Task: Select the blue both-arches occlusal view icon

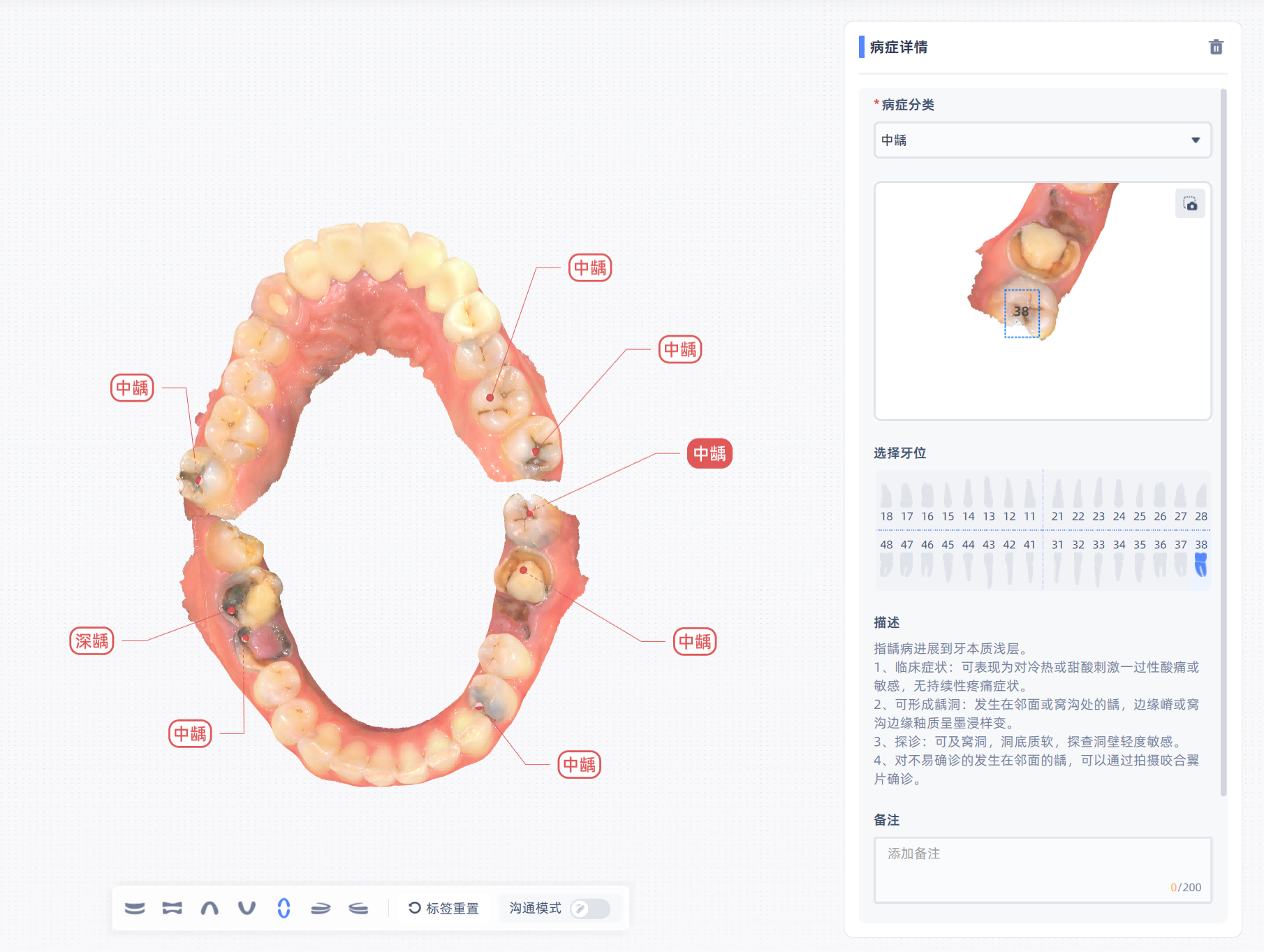Action: click(x=284, y=908)
